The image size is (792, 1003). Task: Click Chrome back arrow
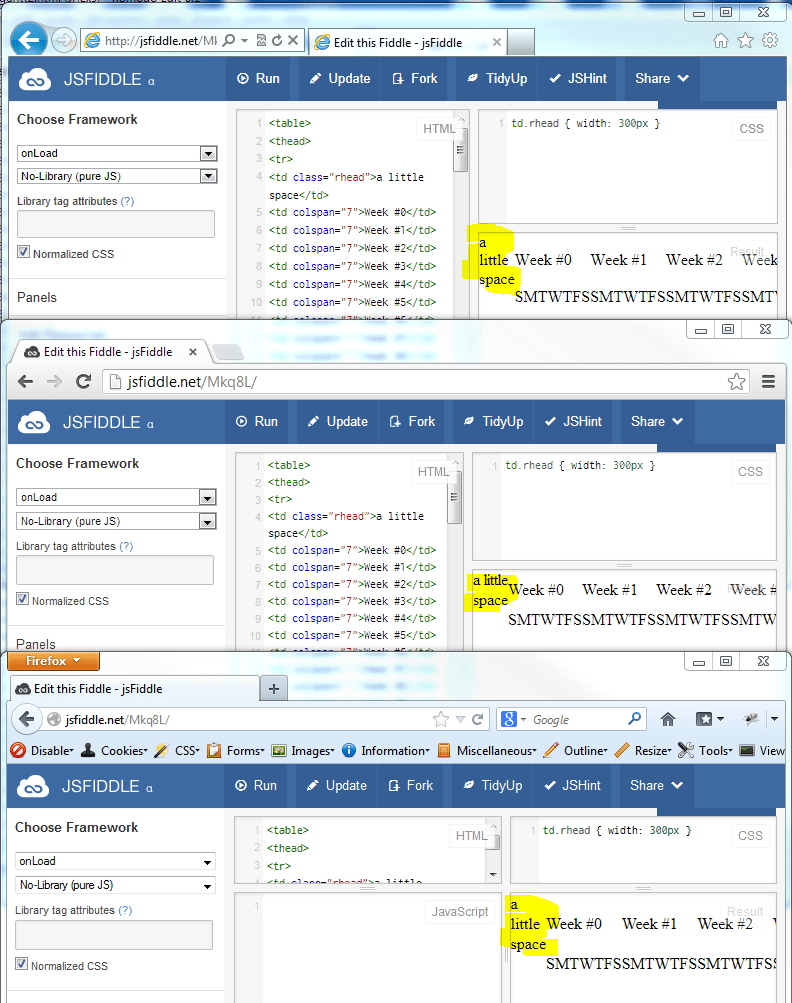click(x=25, y=382)
